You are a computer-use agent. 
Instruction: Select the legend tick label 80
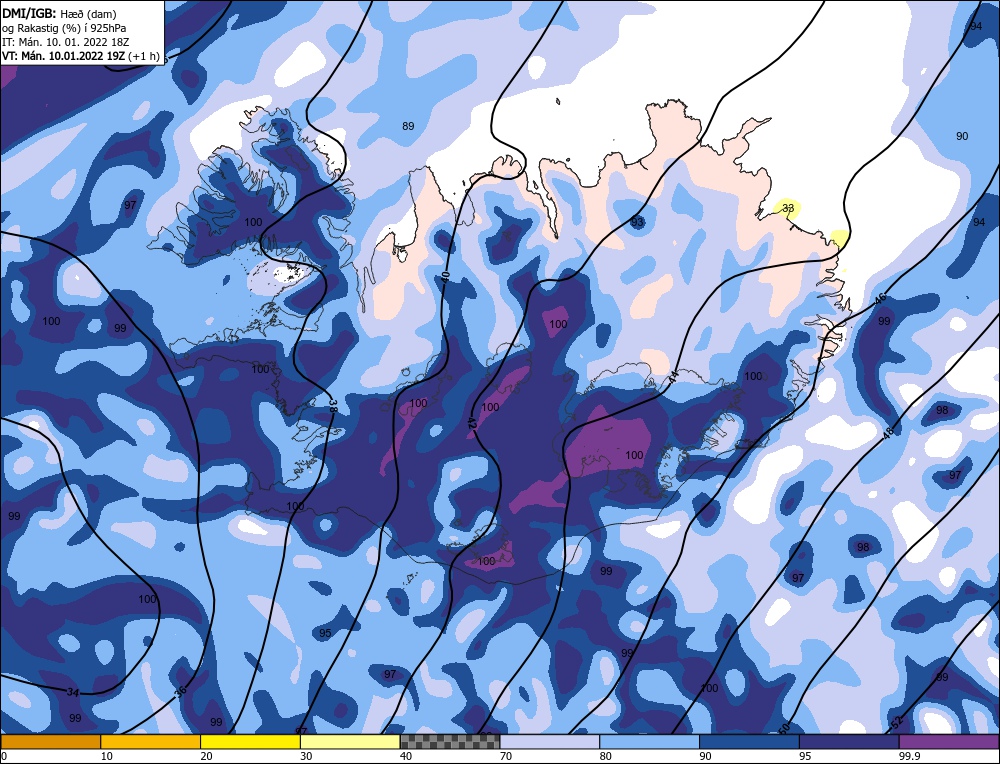tap(606, 756)
